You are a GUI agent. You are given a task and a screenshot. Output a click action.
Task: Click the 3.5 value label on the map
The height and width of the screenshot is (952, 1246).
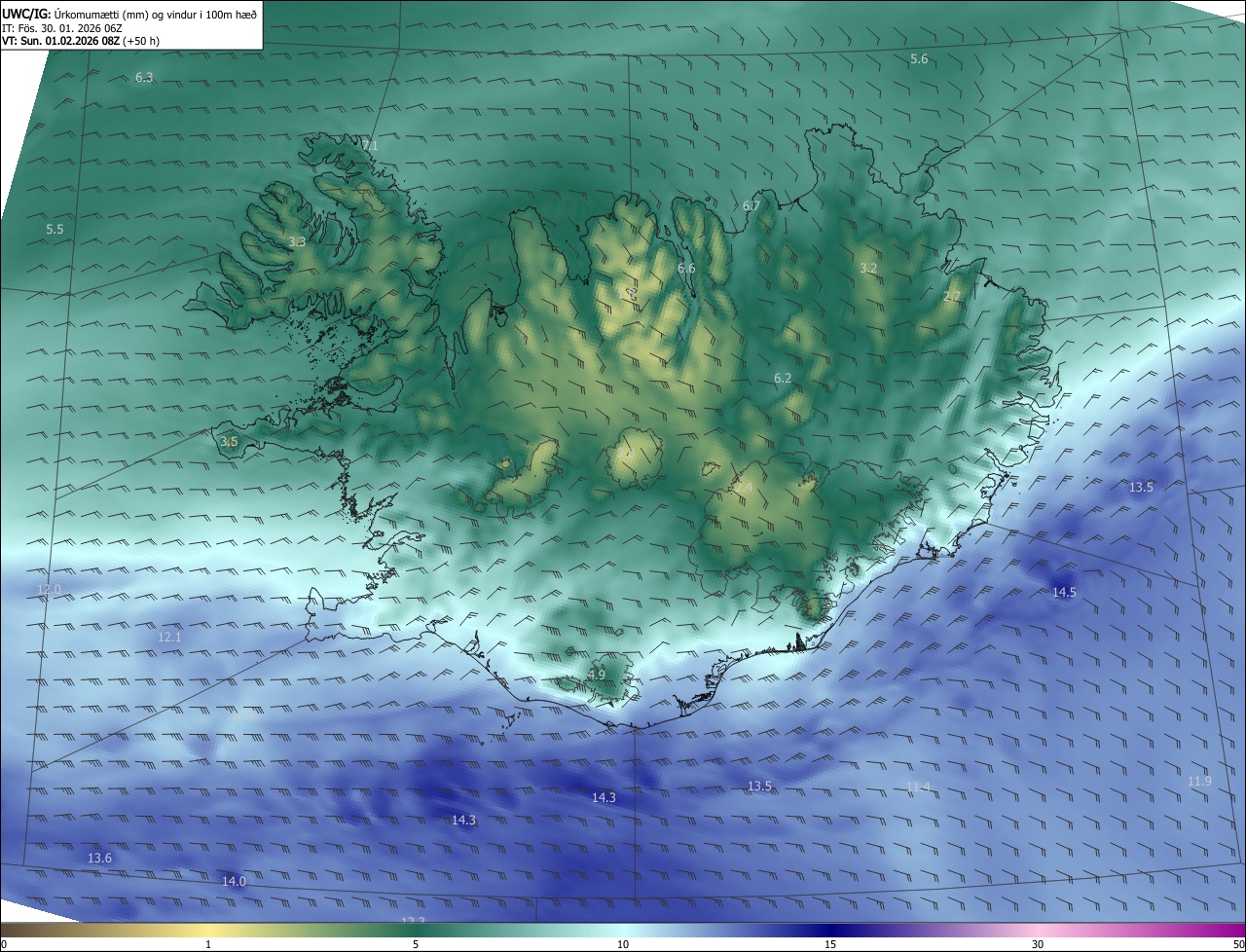click(229, 441)
